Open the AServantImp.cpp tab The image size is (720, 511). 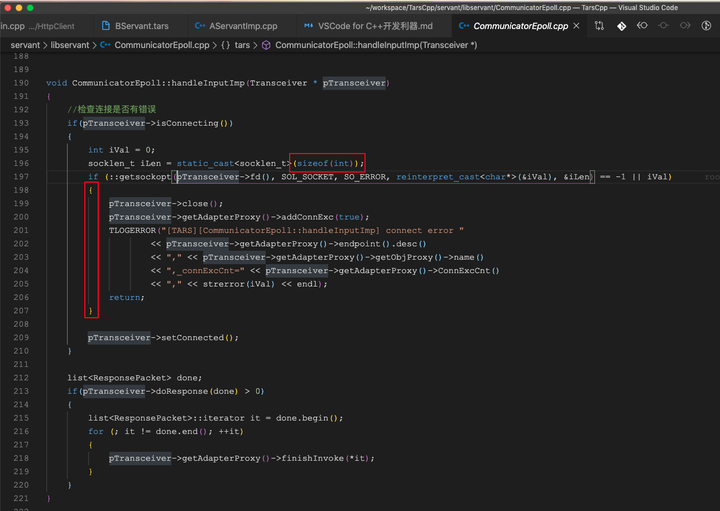coord(236,26)
